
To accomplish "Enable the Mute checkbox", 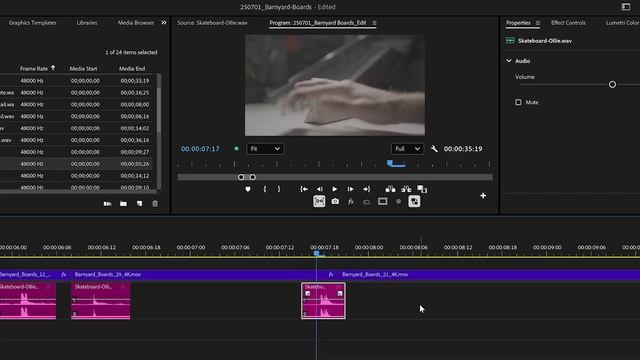I will (518, 102).
